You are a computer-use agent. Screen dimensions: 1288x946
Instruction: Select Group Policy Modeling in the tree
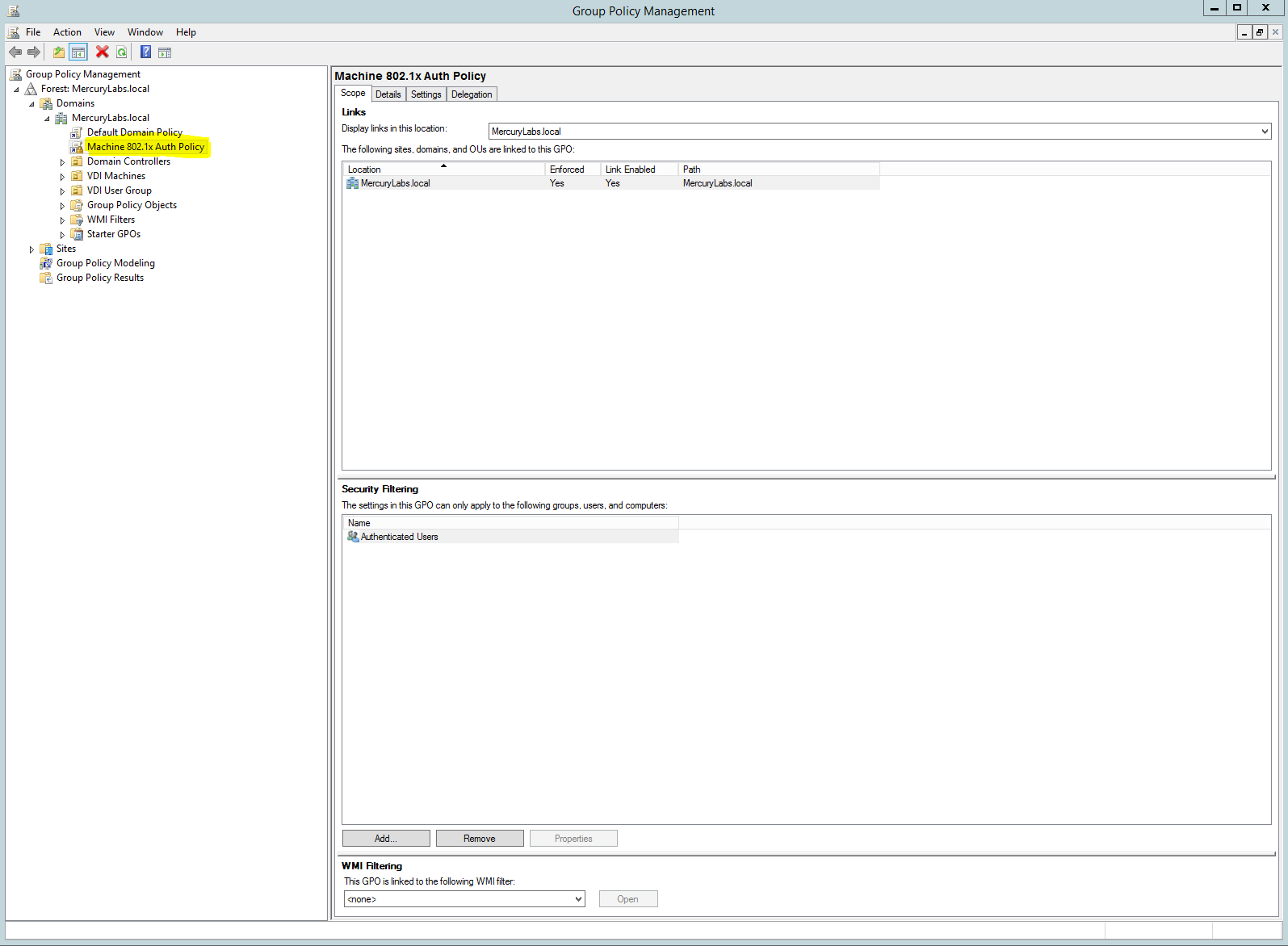click(x=106, y=263)
